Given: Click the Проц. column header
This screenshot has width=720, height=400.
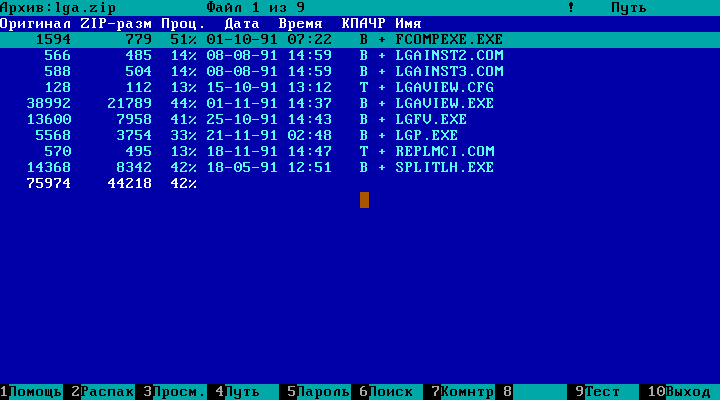Looking at the screenshot, I should pyautogui.click(x=183, y=24).
